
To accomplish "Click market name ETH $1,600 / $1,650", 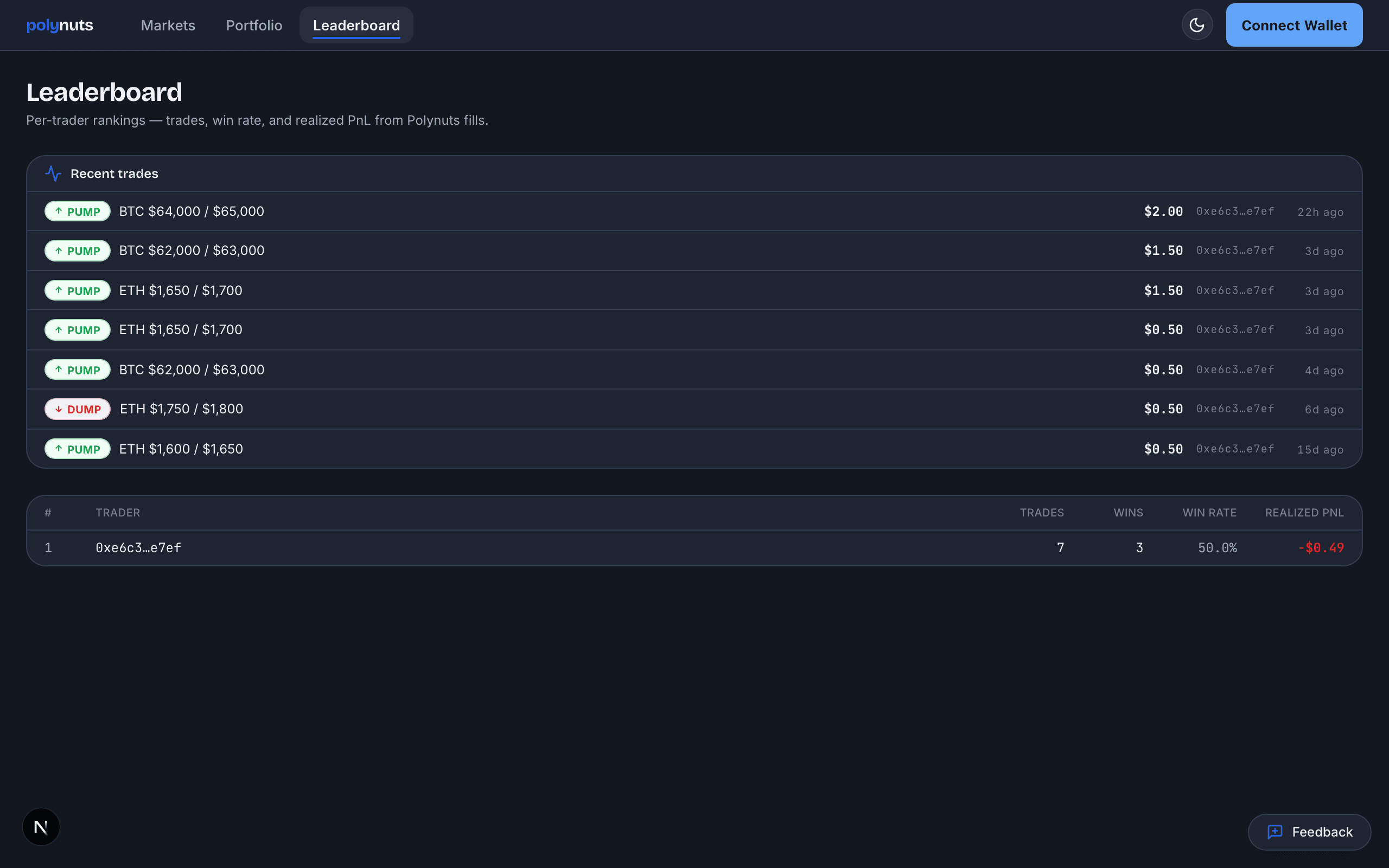I will click(x=181, y=449).
